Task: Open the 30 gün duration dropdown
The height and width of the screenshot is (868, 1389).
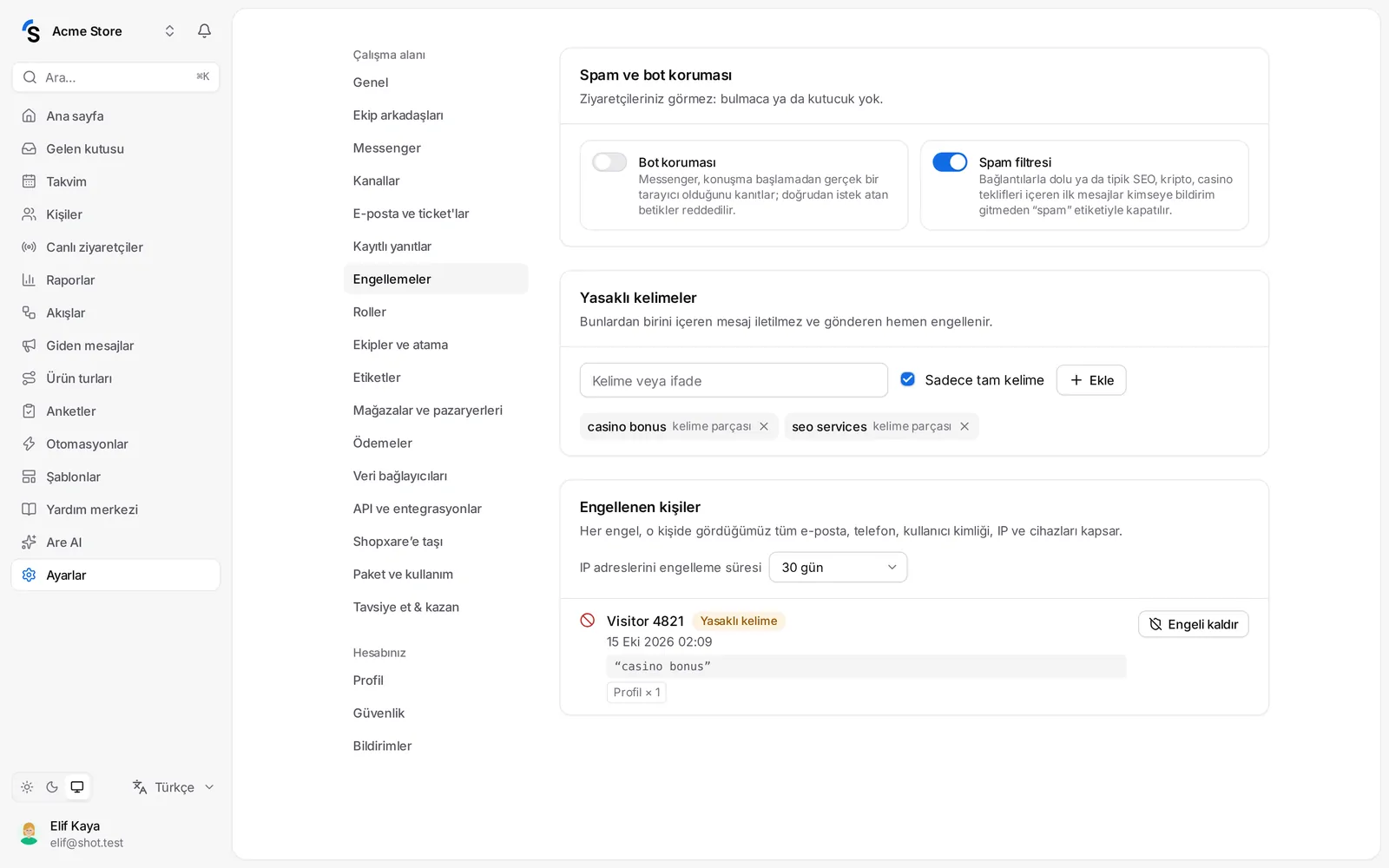Action: click(839, 568)
